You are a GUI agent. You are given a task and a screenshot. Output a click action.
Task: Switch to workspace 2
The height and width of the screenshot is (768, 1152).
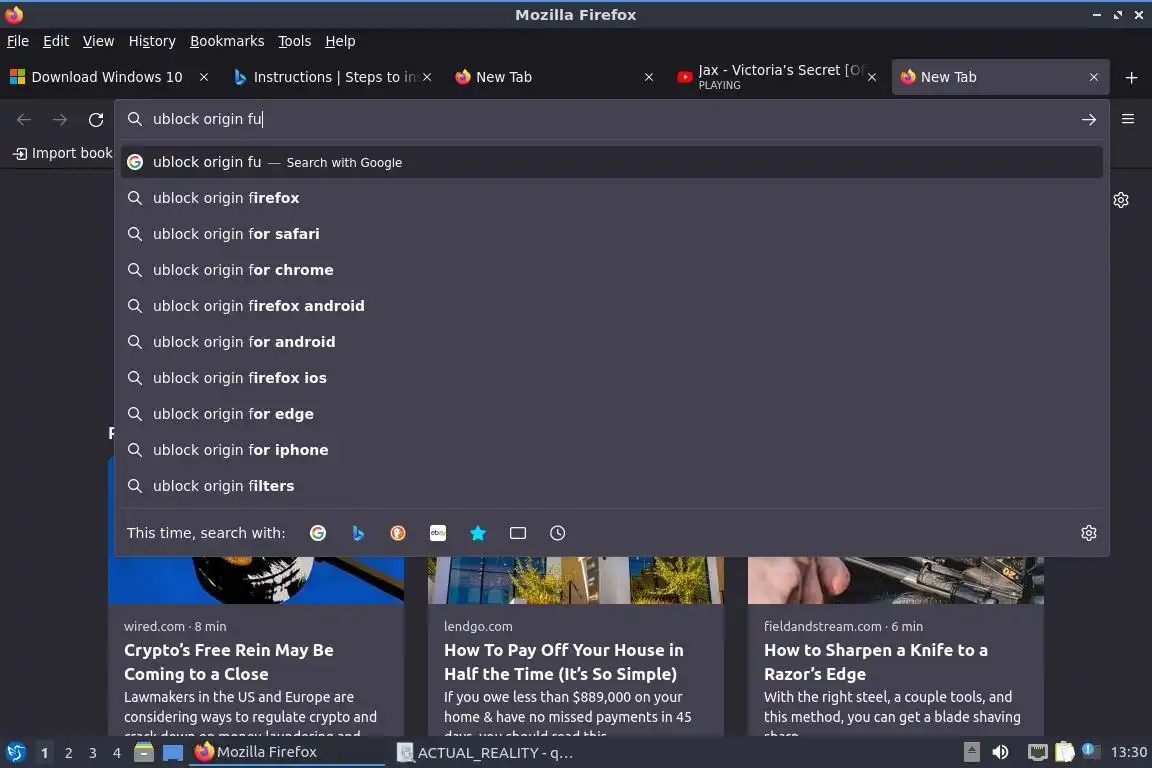click(x=68, y=753)
